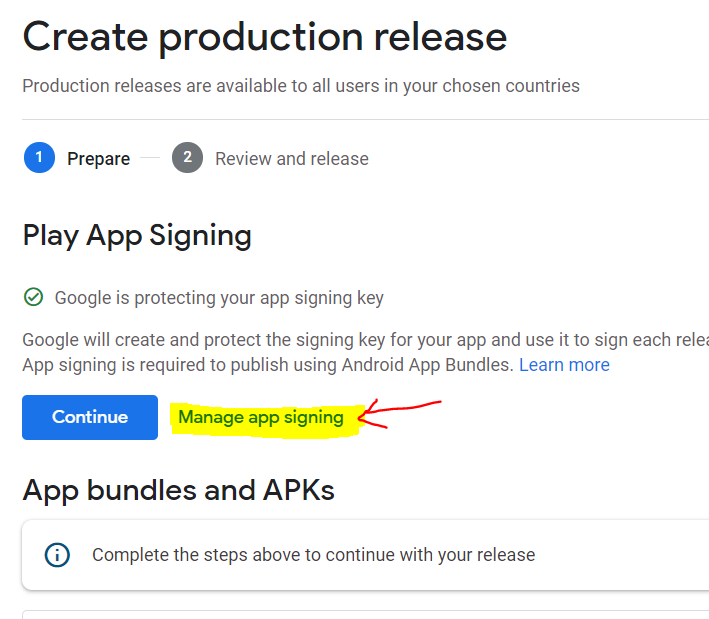
Task: Click the step 1 number circle
Action: click(x=39, y=158)
